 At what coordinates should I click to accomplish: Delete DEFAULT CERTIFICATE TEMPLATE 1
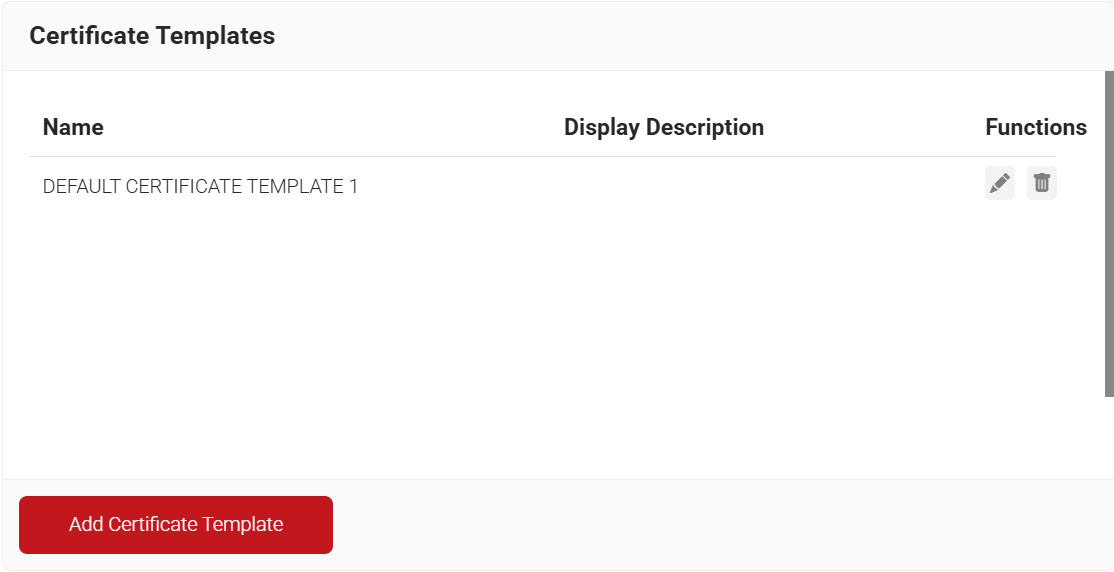point(1041,183)
